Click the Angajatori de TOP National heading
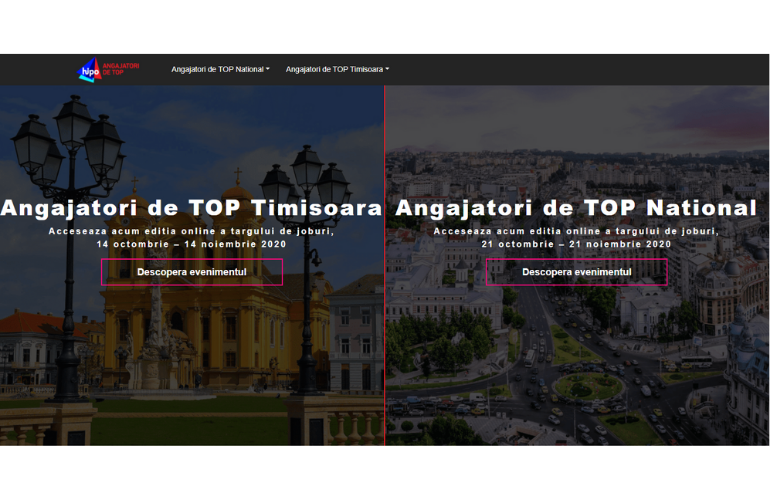This screenshot has width=770, height=500. click(577, 208)
